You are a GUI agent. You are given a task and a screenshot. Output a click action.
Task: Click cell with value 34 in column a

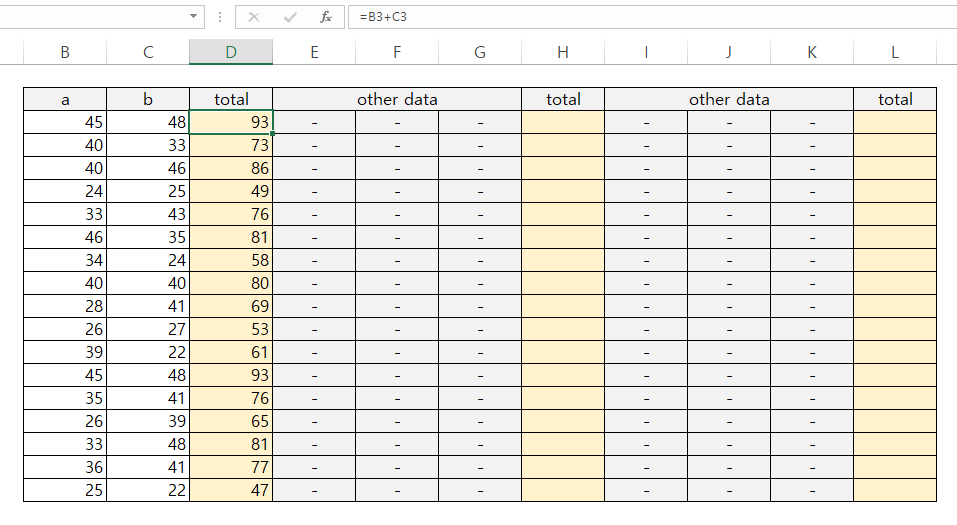click(x=65, y=260)
